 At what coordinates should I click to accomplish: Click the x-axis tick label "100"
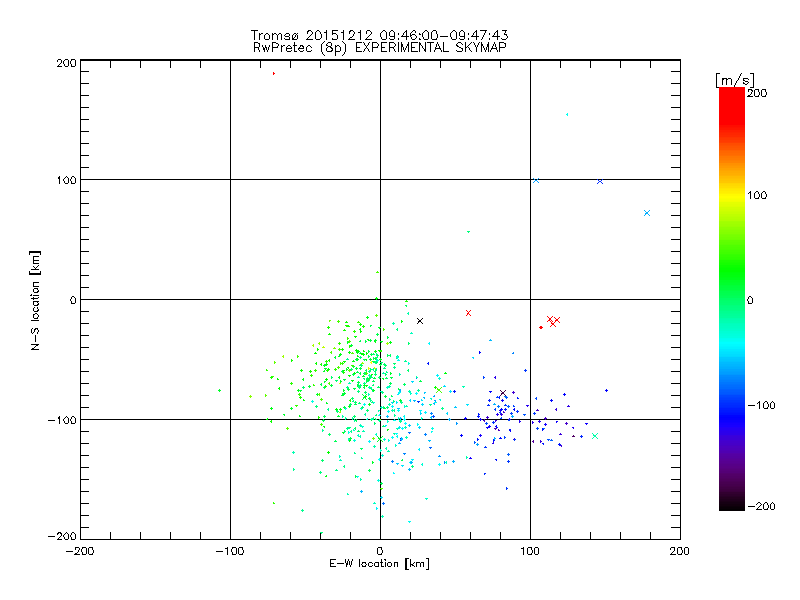[x=530, y=551]
